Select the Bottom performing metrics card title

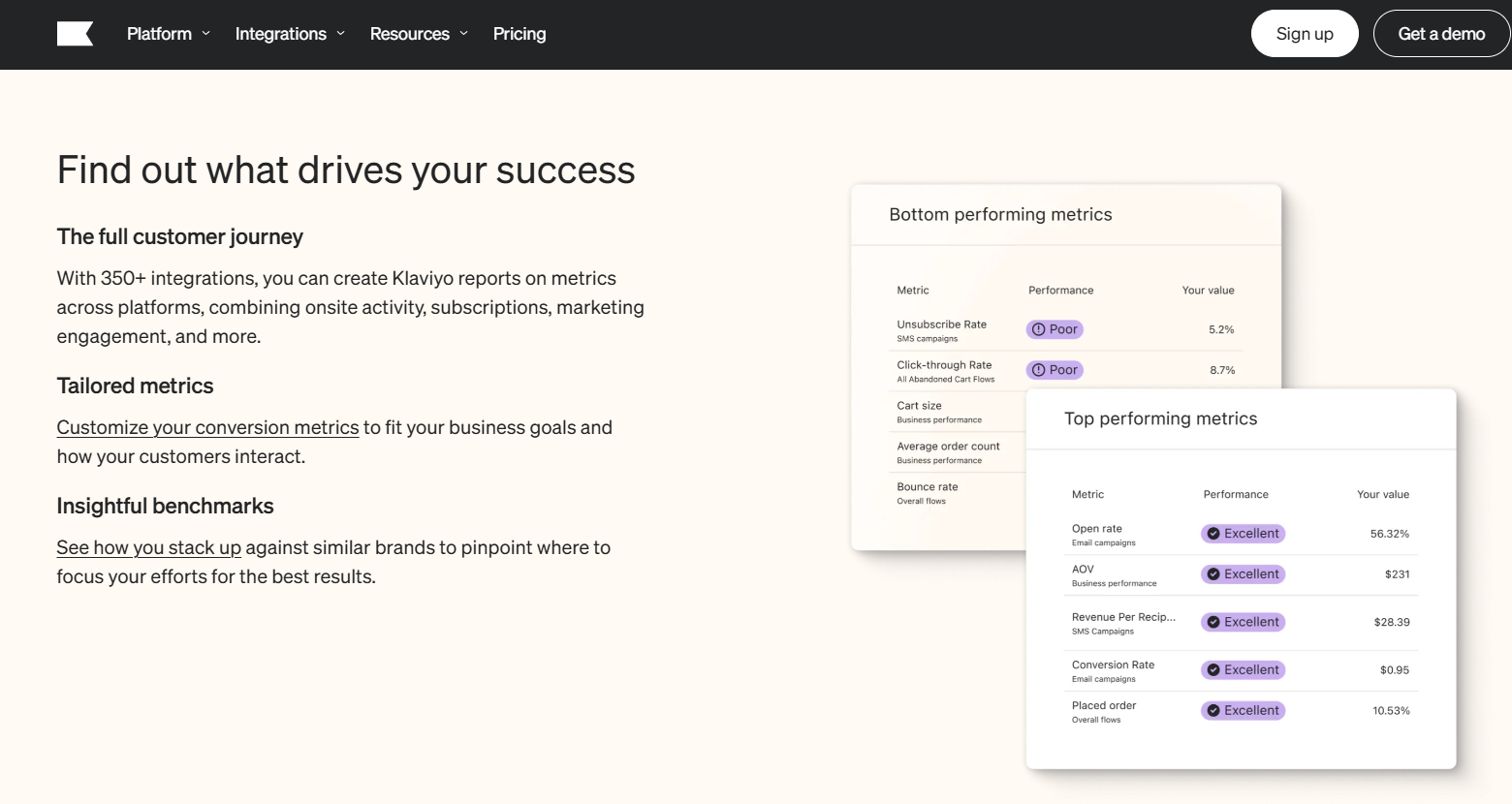pyautogui.click(x=1000, y=215)
